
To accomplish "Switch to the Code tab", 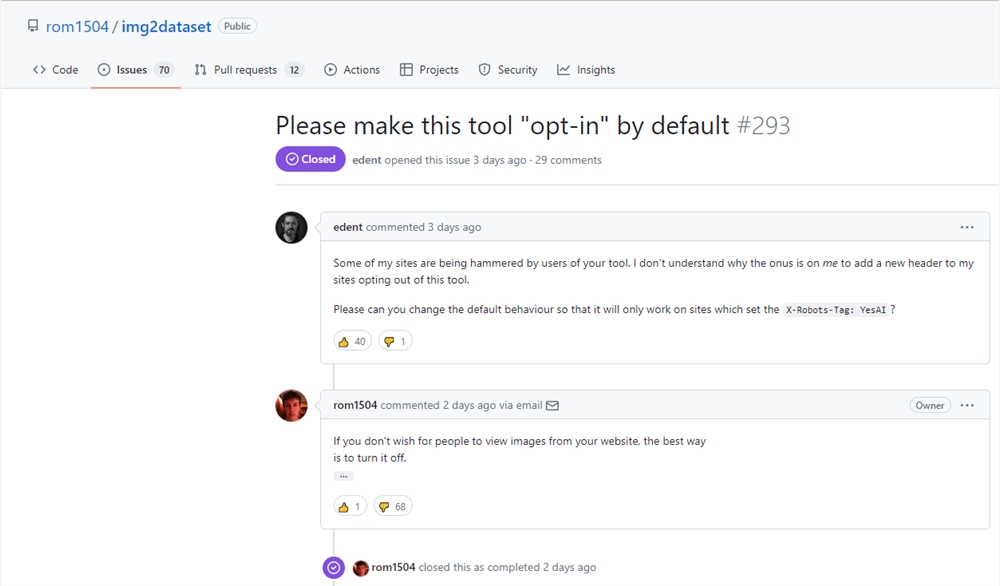I will (56, 70).
